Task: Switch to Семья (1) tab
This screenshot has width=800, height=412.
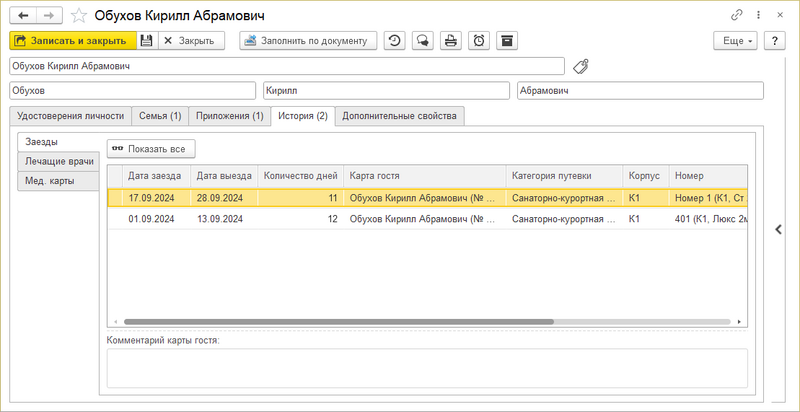Action: (x=160, y=116)
